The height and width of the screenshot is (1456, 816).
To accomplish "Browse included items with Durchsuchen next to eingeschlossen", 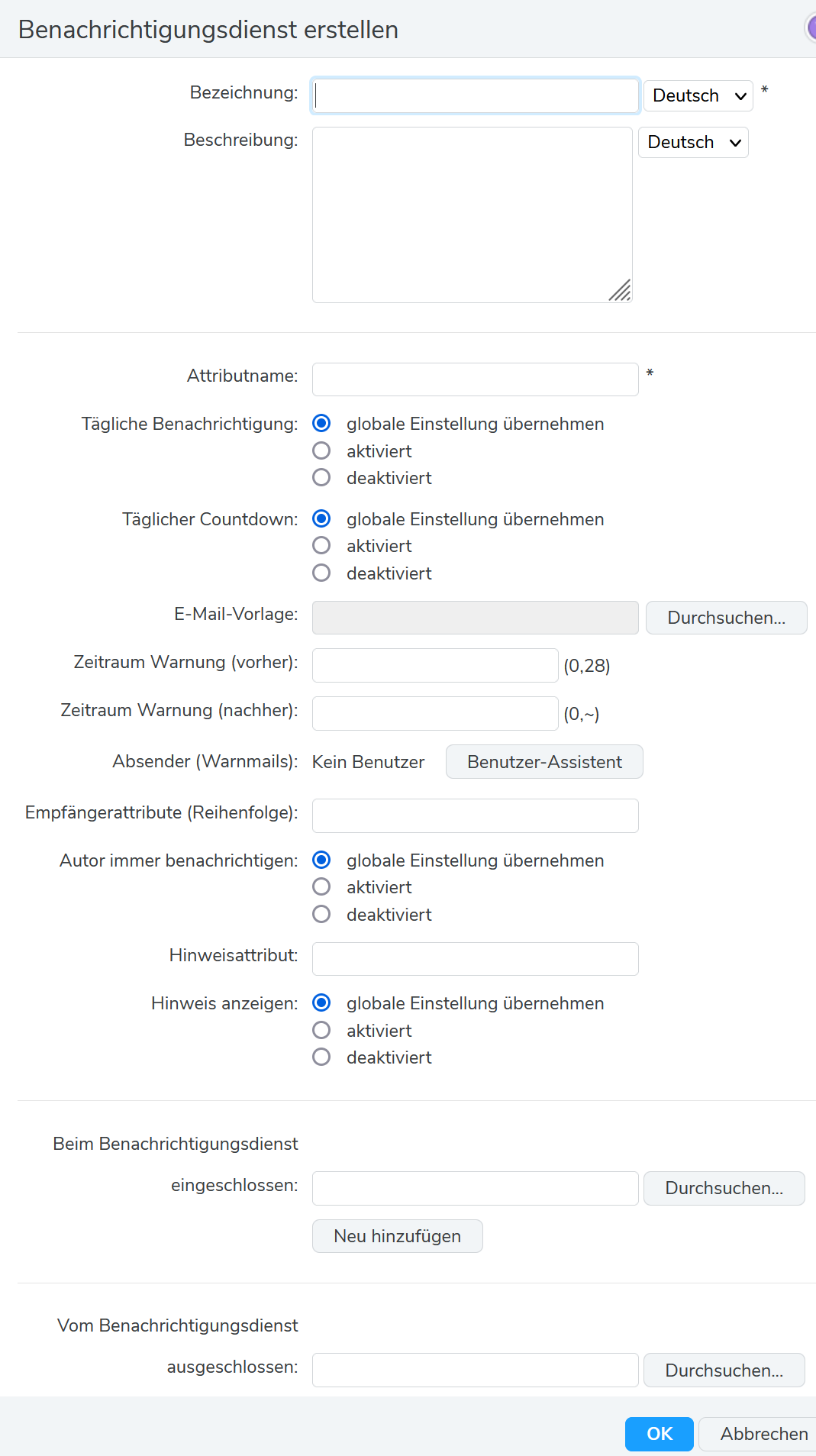I will point(724,1188).
